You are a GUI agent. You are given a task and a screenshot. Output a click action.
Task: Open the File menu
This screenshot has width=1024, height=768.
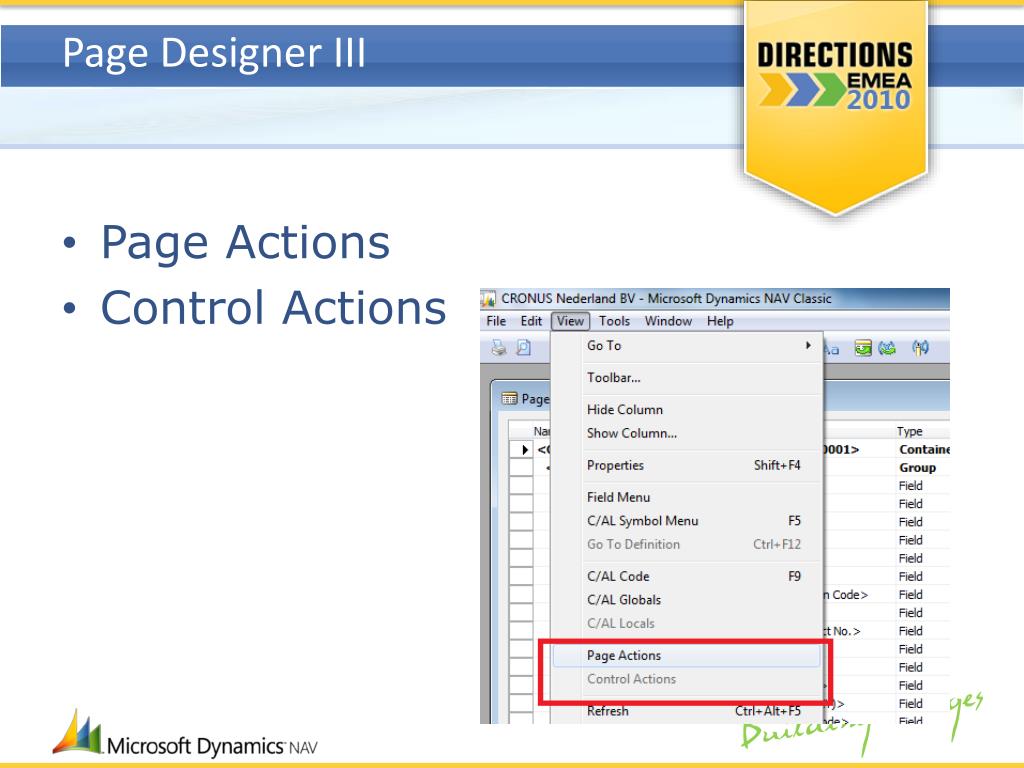coord(496,321)
